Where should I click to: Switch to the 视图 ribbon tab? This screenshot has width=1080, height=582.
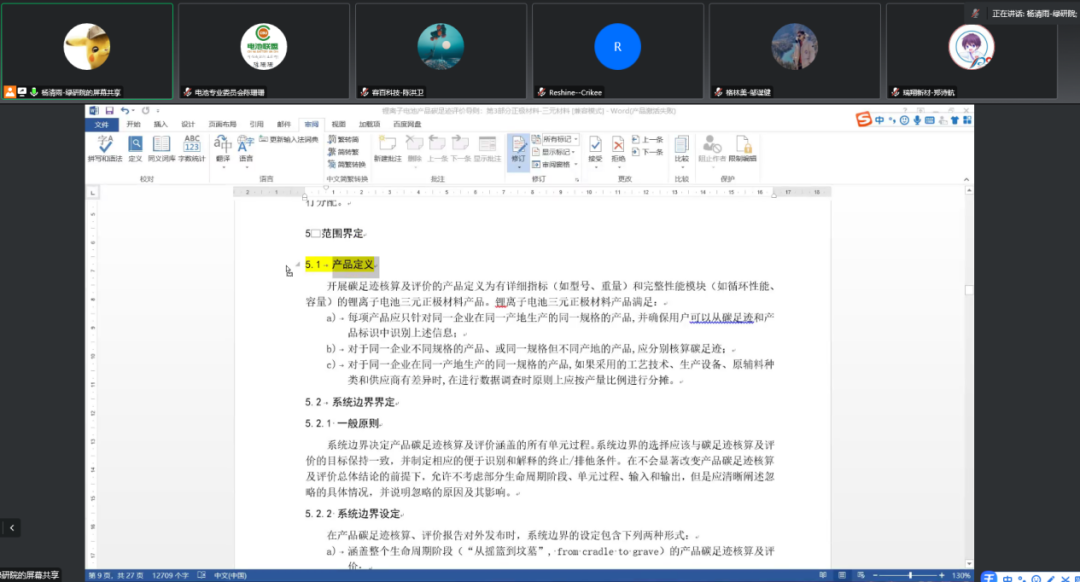click(341, 124)
